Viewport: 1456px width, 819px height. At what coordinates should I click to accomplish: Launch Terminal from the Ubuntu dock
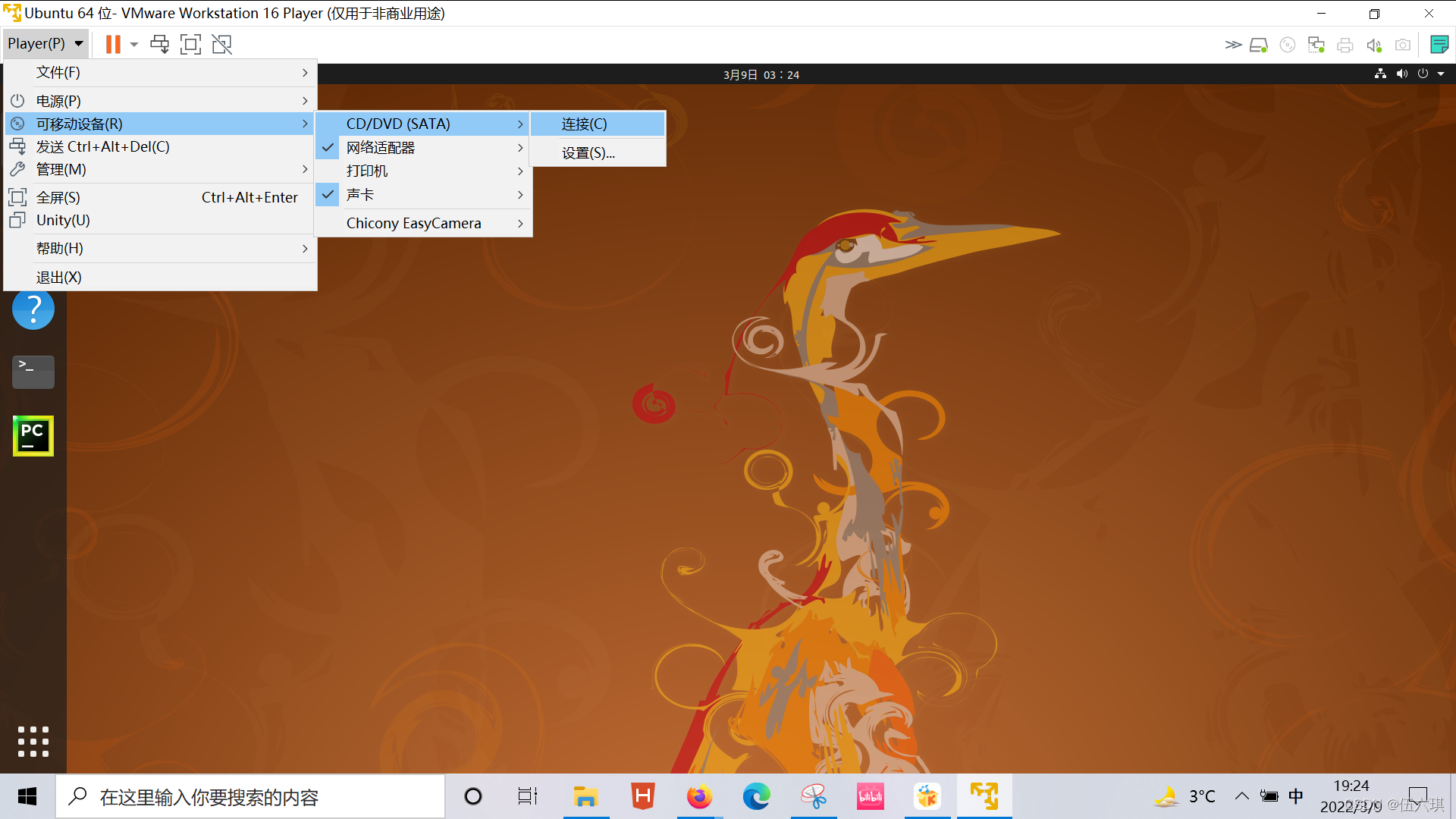coord(33,372)
